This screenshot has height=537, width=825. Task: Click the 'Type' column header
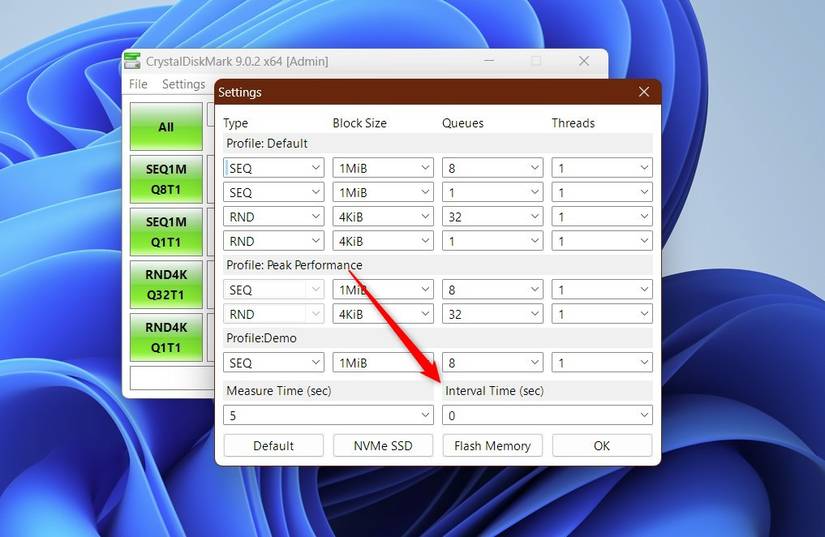[235, 124]
